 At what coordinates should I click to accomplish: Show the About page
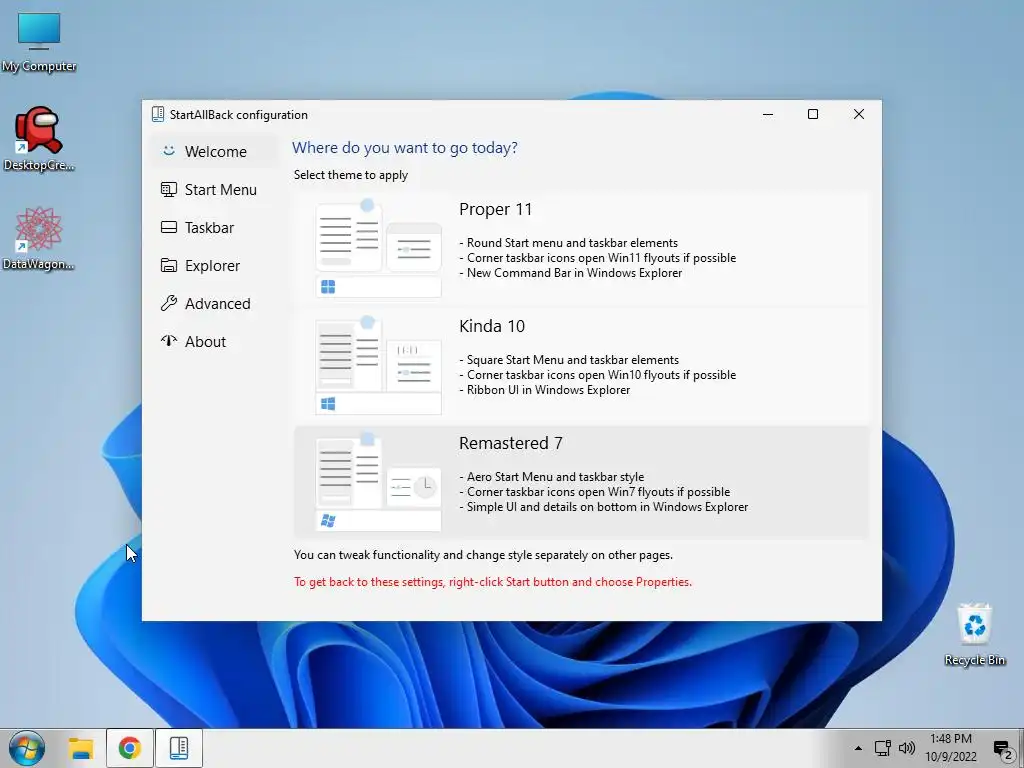pyautogui.click(x=214, y=341)
